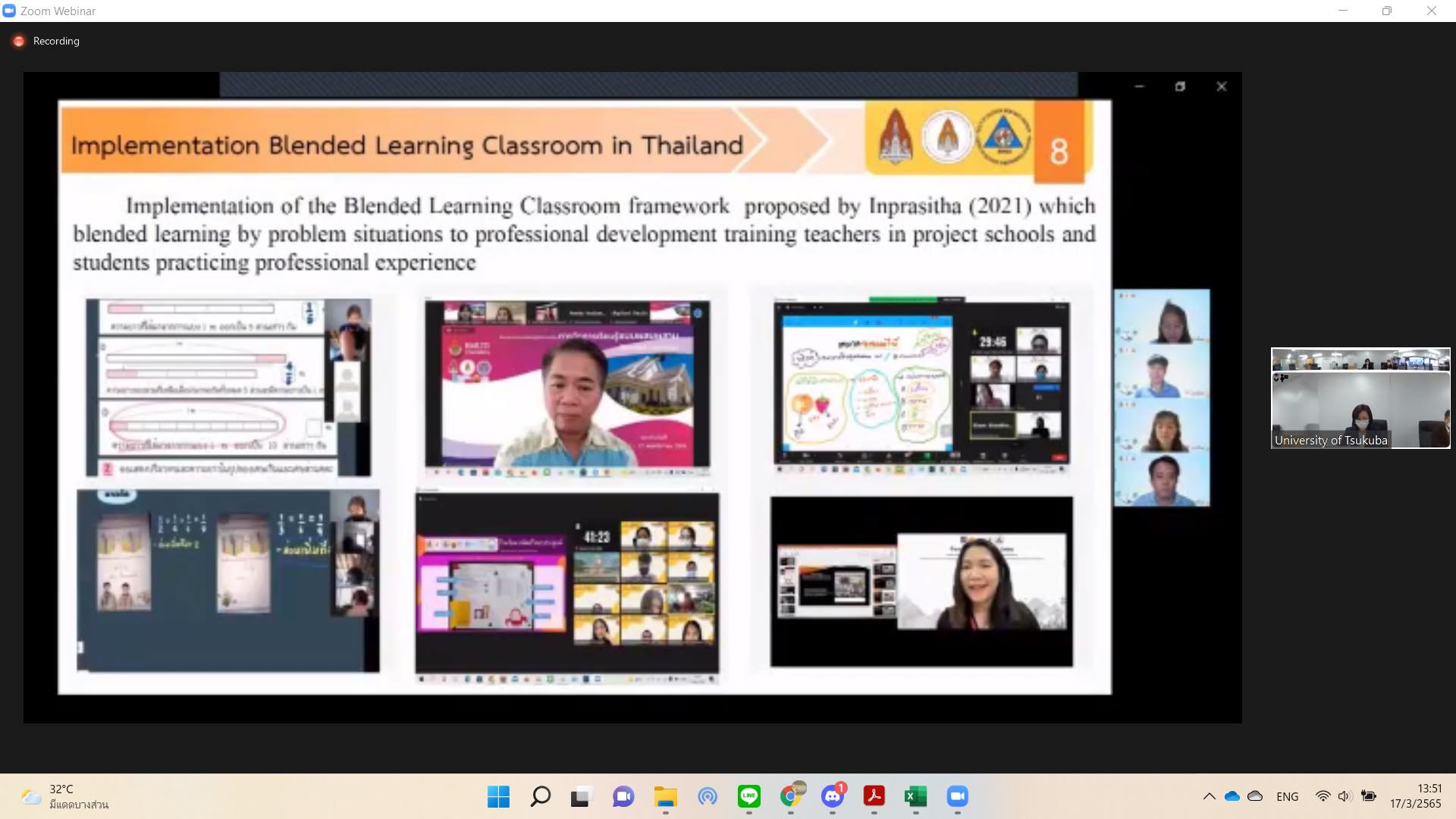This screenshot has height=819, width=1456.
Task: Click the Zoom taskbar icon
Action: pyautogui.click(x=957, y=796)
